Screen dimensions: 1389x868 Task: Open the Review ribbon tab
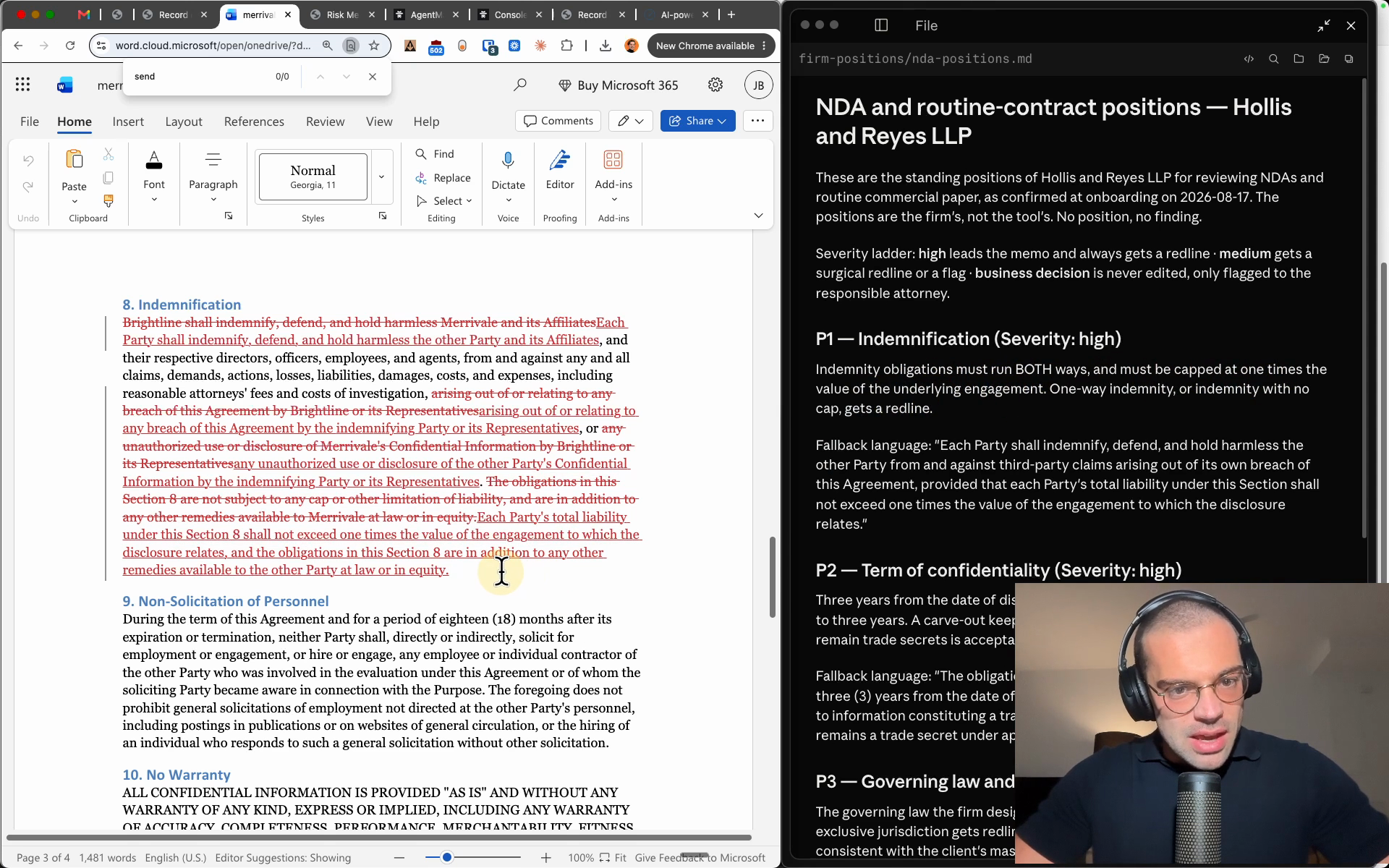tap(325, 122)
